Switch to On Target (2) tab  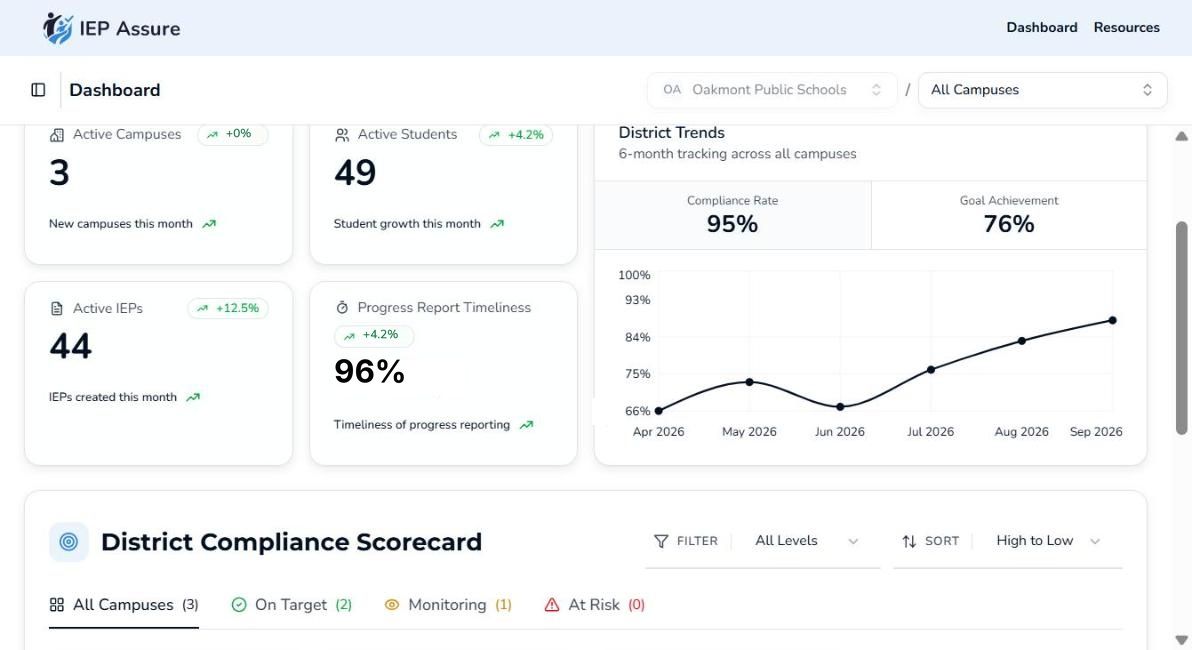(x=292, y=604)
